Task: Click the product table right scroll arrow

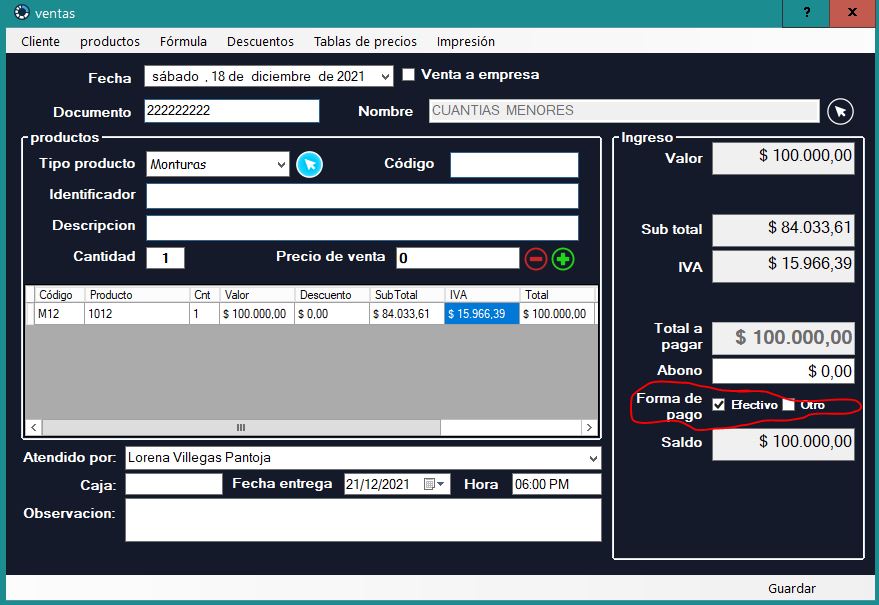Action: (x=589, y=428)
